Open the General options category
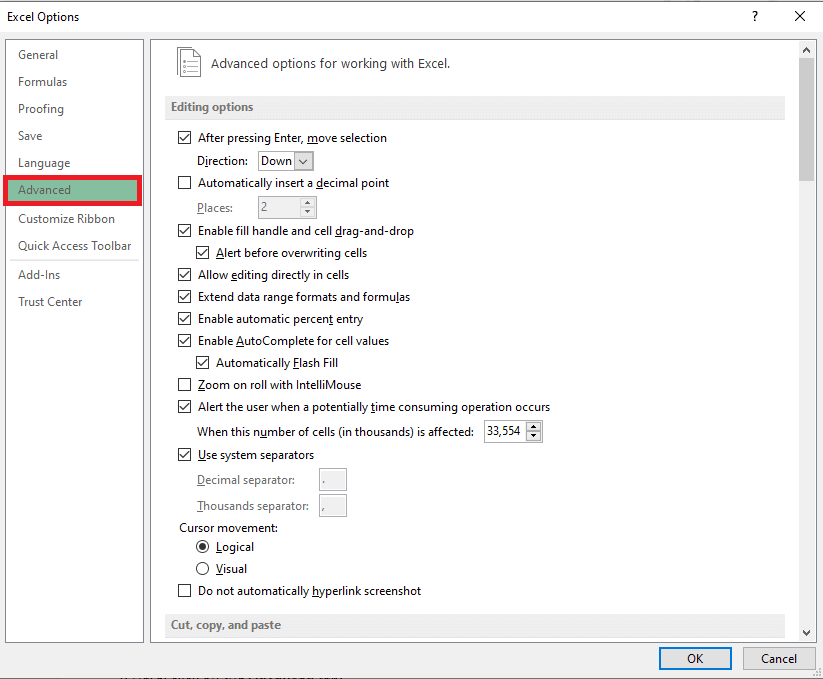The width and height of the screenshot is (823, 679). 38,55
